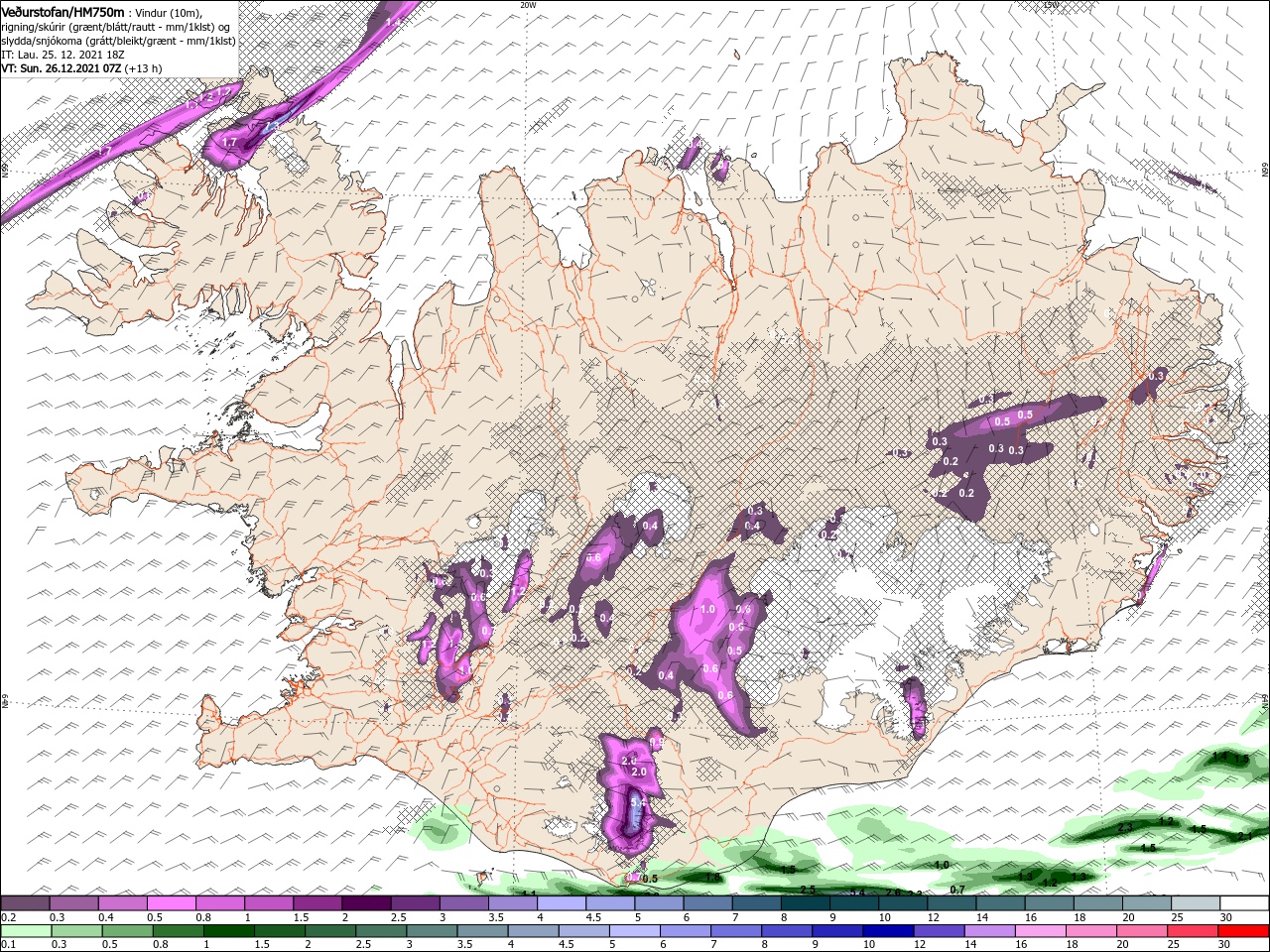Pick the 1 darkest green rain-scale swatch
This screenshot has width=1270, height=952.
point(228,931)
